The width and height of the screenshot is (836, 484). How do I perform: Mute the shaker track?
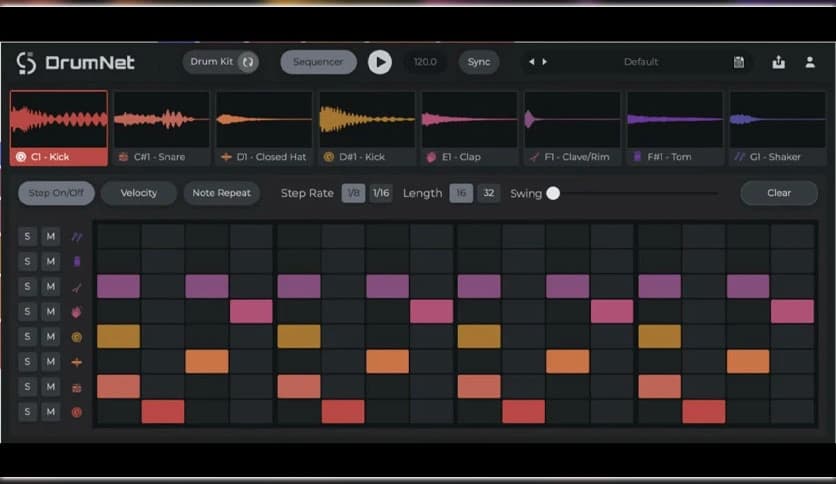(51, 236)
